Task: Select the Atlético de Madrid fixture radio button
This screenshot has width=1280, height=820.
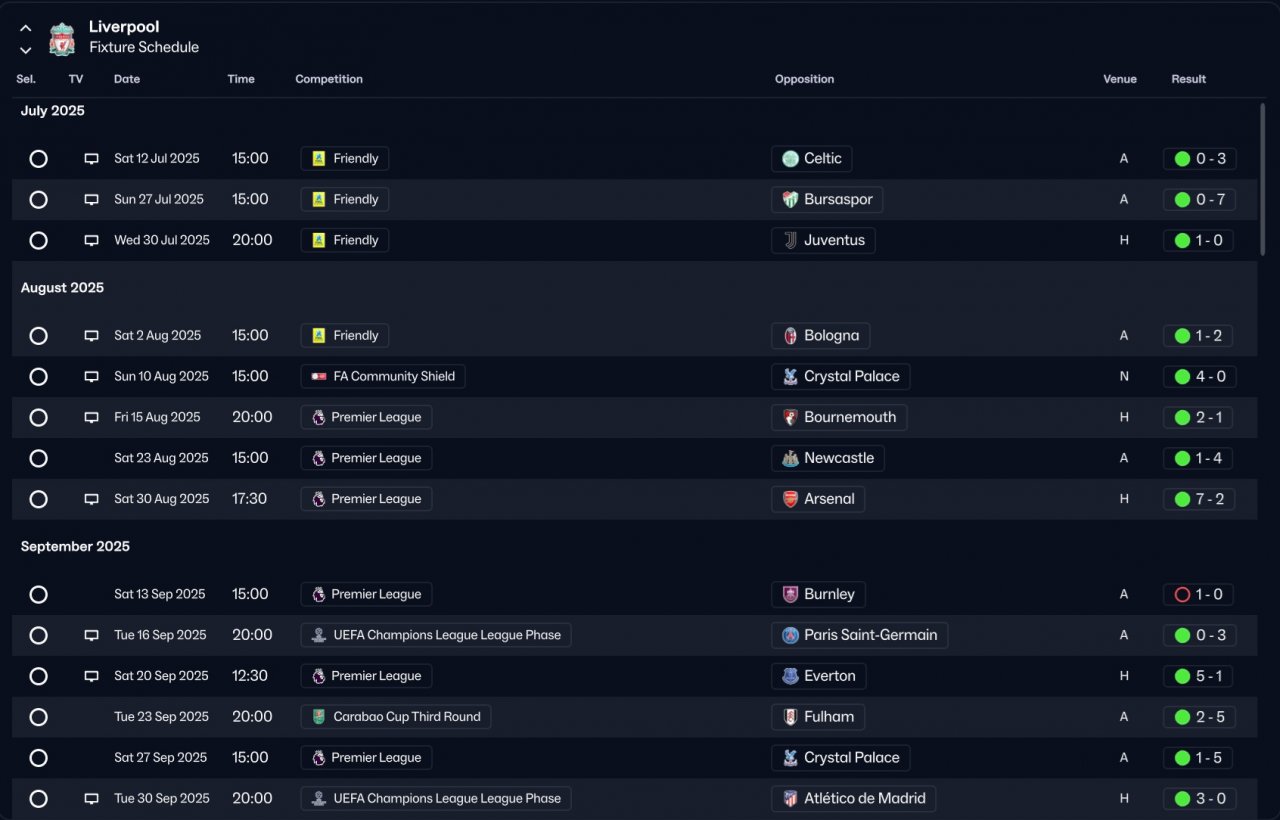Action: 38,799
